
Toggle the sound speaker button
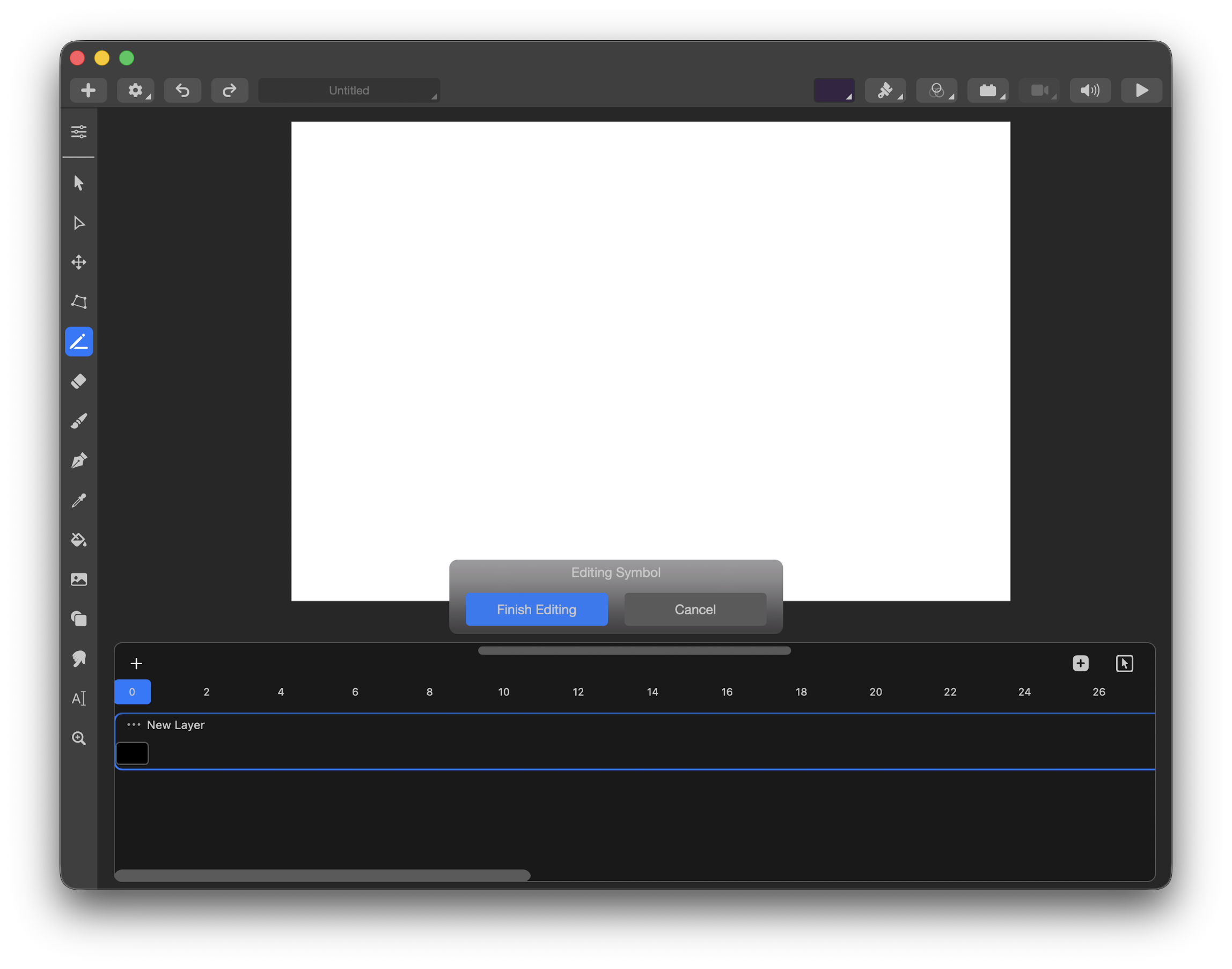point(1090,90)
